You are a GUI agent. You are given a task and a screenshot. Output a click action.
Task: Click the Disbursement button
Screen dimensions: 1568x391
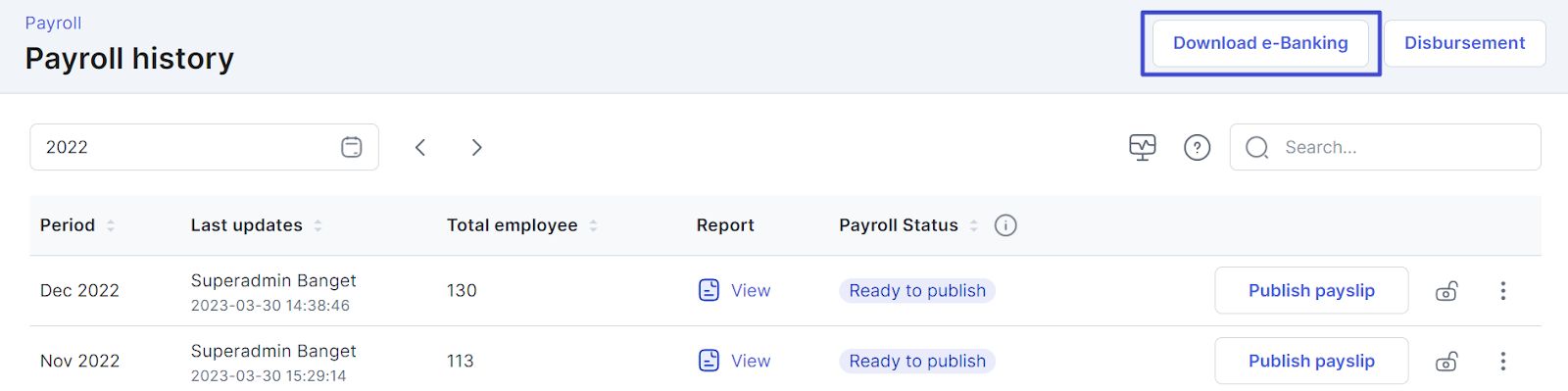[x=1465, y=43]
